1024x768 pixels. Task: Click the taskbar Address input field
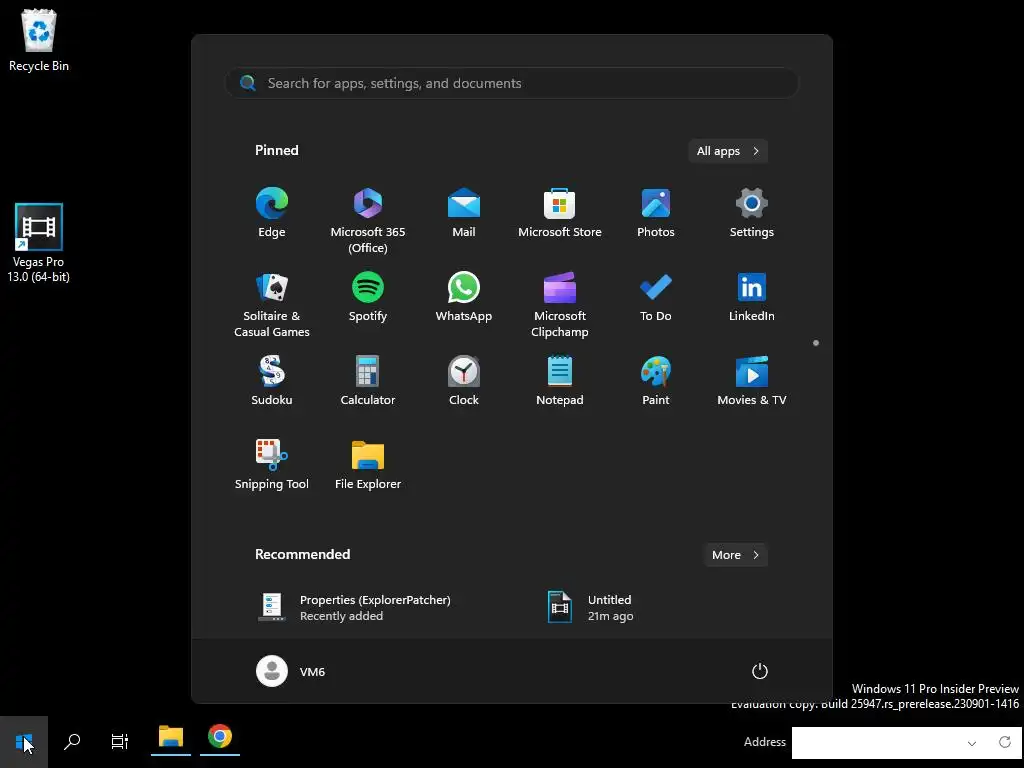pos(876,743)
